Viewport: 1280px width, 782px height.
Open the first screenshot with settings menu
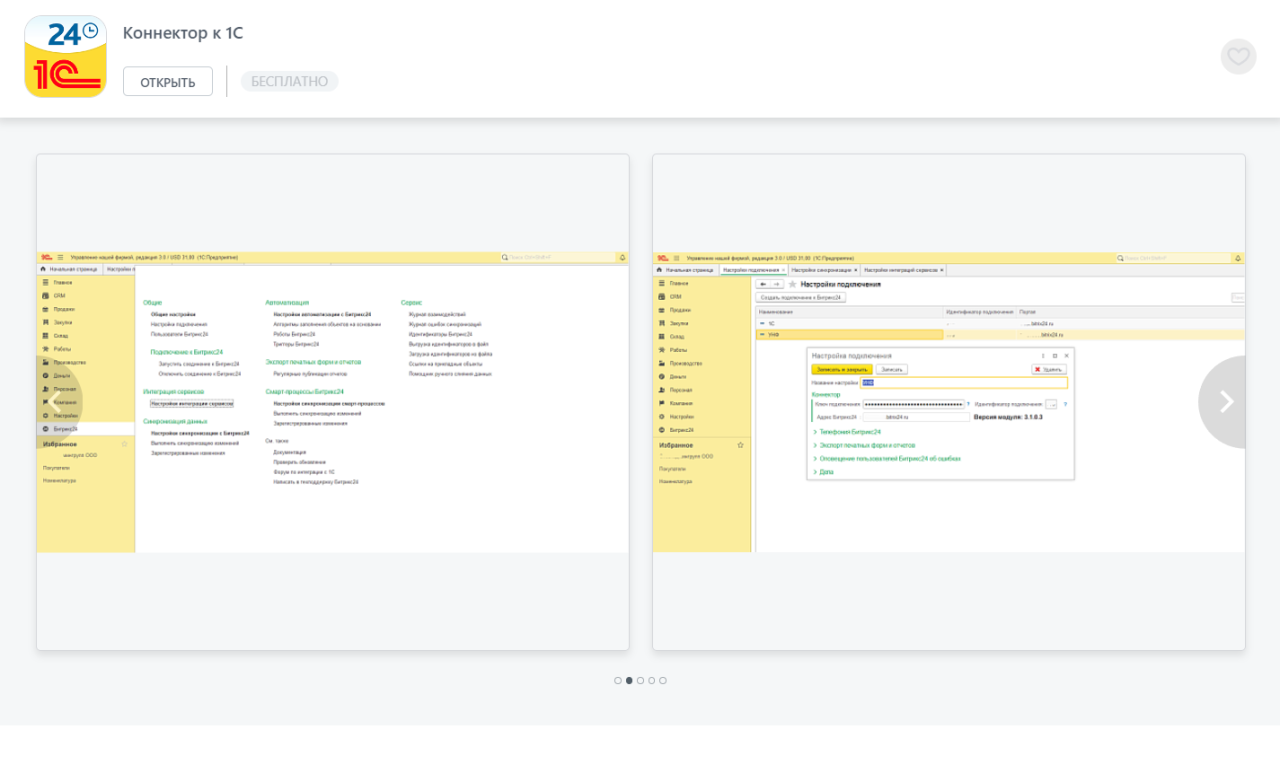[333, 402]
